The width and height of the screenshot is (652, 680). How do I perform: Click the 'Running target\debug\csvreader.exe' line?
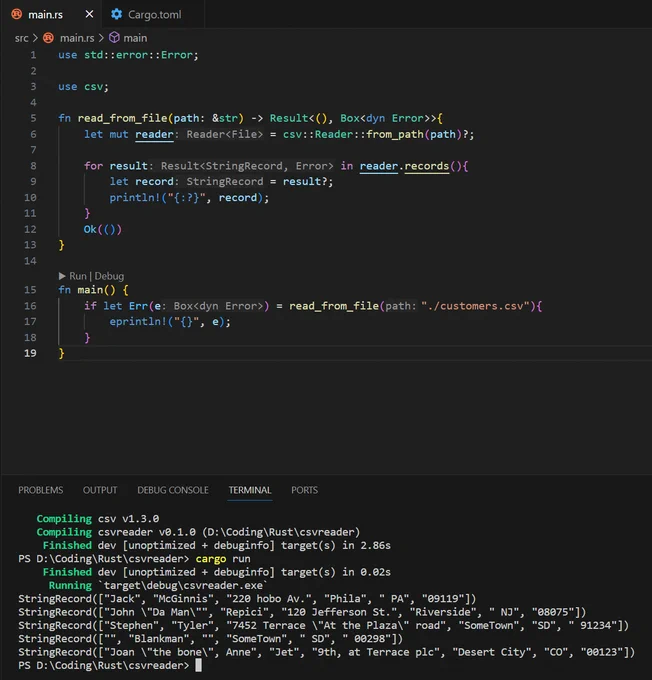tap(158, 585)
